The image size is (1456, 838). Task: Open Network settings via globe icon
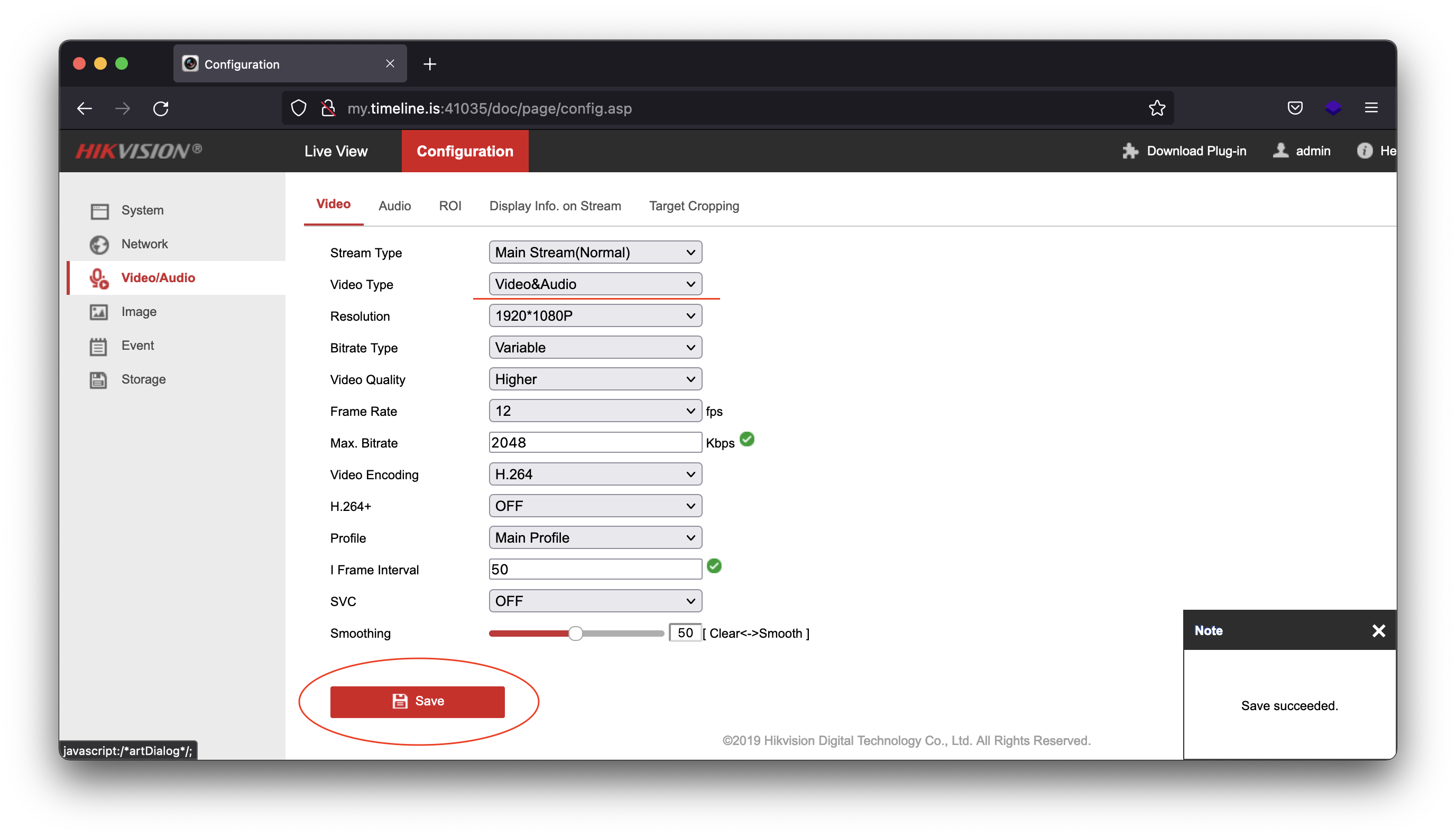pos(99,245)
